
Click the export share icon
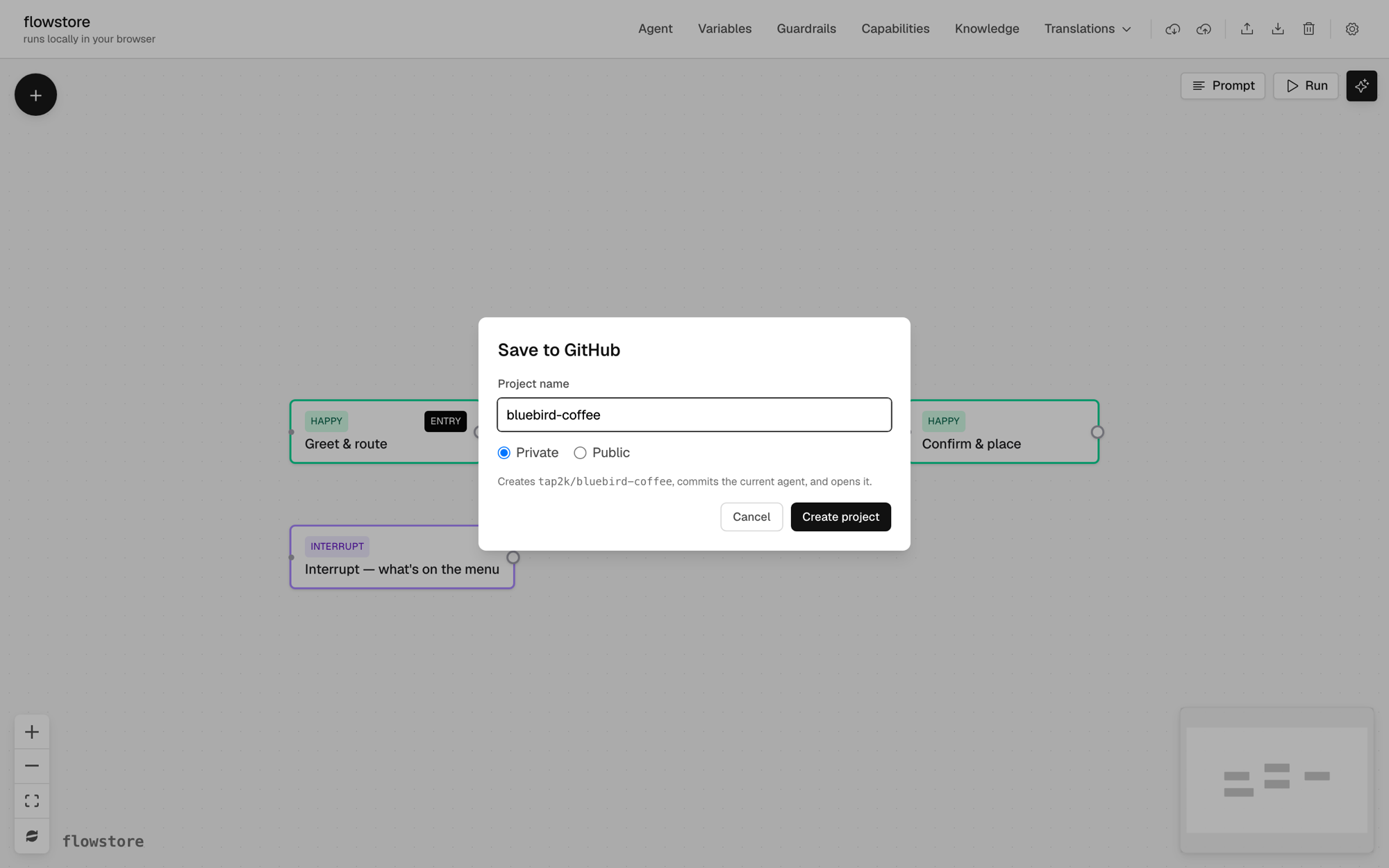1247,29
